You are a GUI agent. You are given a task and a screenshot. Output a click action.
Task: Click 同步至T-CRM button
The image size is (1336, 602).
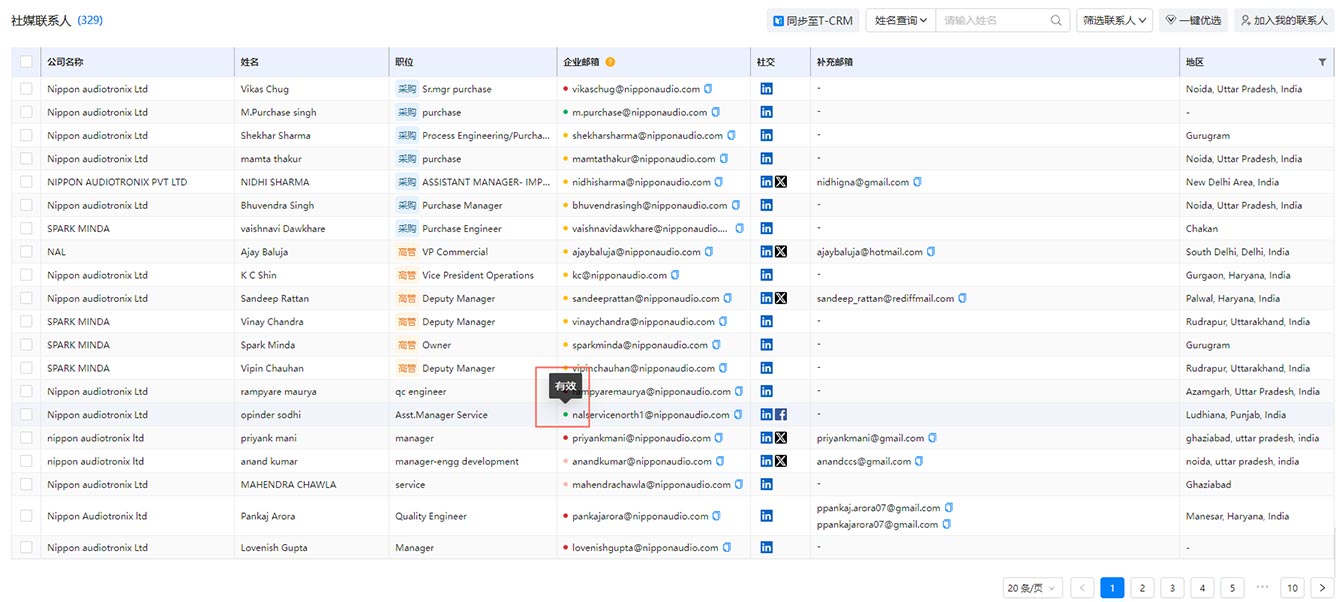pos(811,20)
